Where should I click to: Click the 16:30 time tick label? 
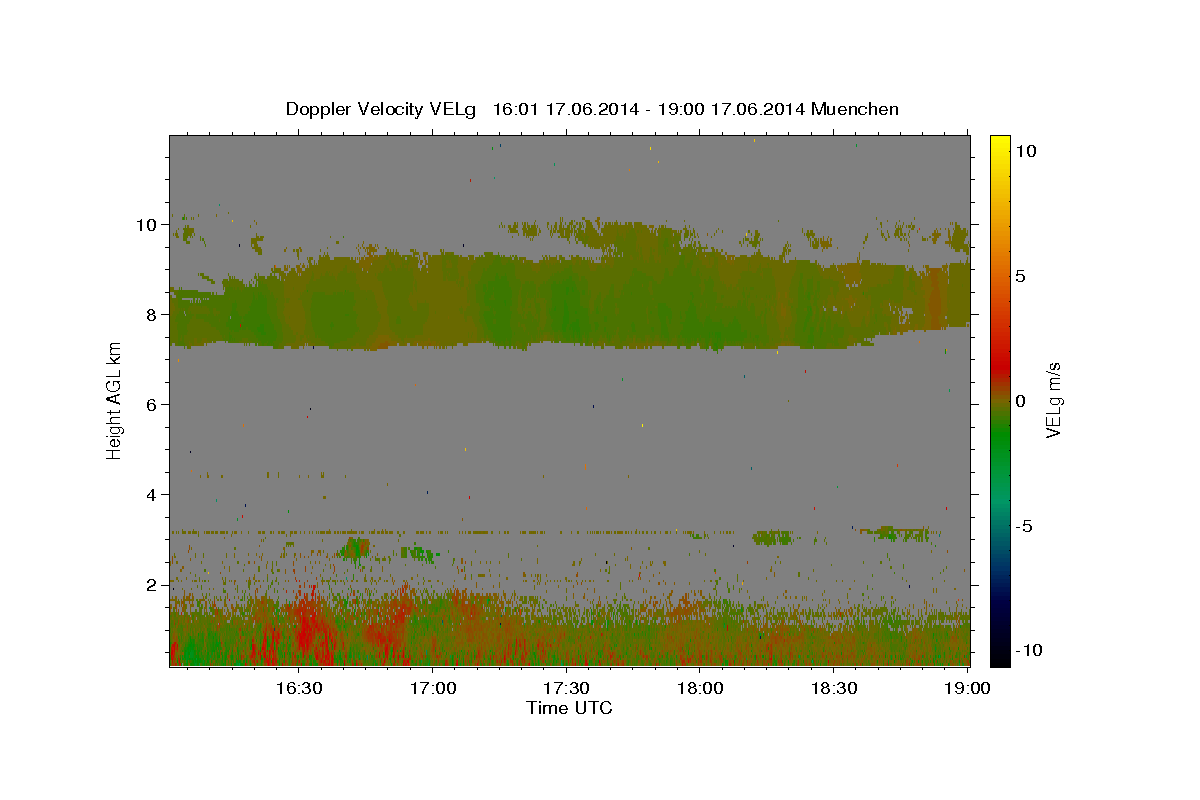(x=298, y=688)
